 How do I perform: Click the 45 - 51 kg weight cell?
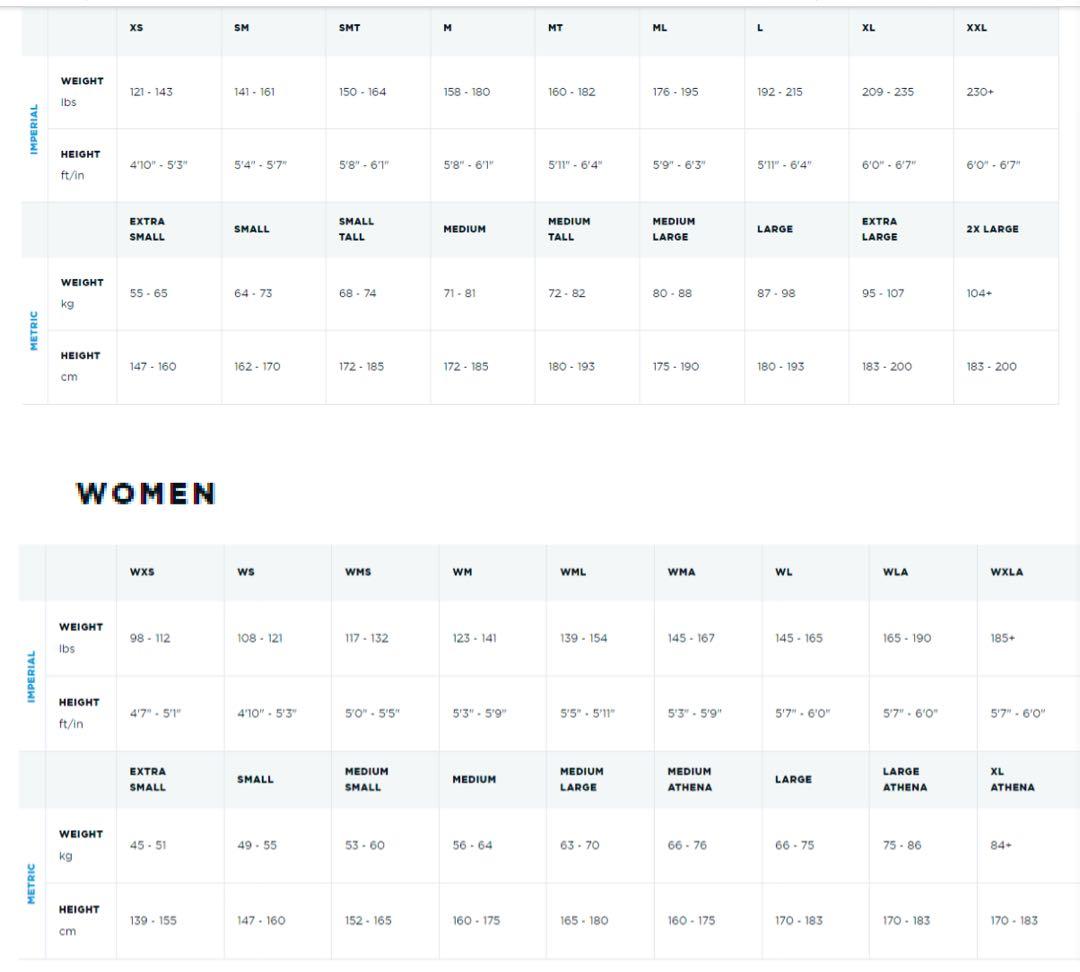148,845
